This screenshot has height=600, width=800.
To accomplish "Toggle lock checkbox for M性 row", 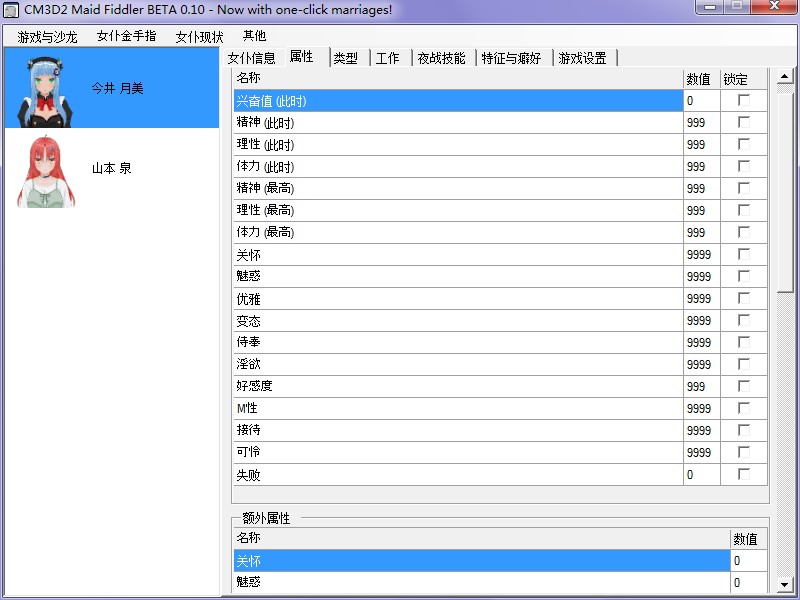I will click(x=744, y=408).
